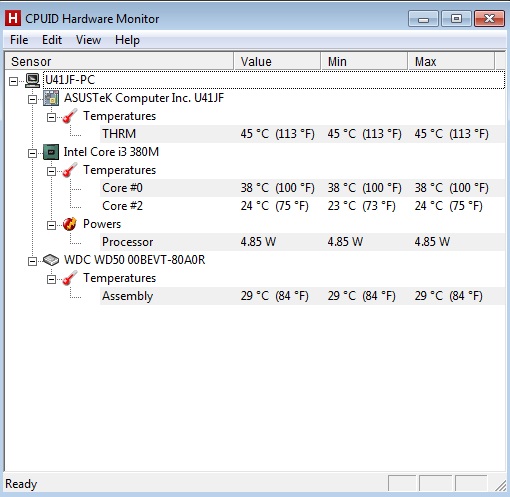This screenshot has width=510, height=497.
Task: Click the resize grip in status bar
Action: tap(500, 486)
